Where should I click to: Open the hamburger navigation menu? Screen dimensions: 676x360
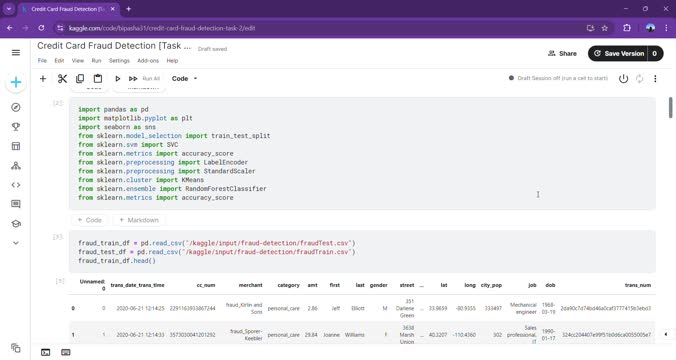pos(16,53)
